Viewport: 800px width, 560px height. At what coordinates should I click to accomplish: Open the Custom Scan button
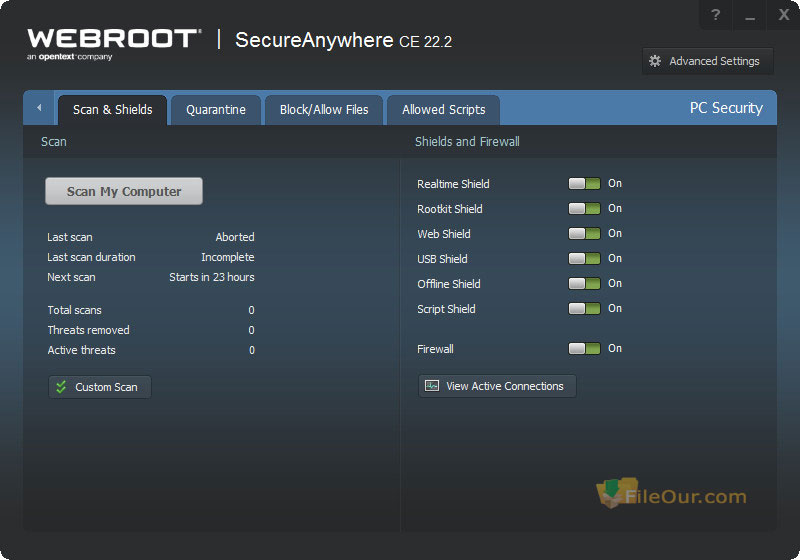tap(100, 387)
